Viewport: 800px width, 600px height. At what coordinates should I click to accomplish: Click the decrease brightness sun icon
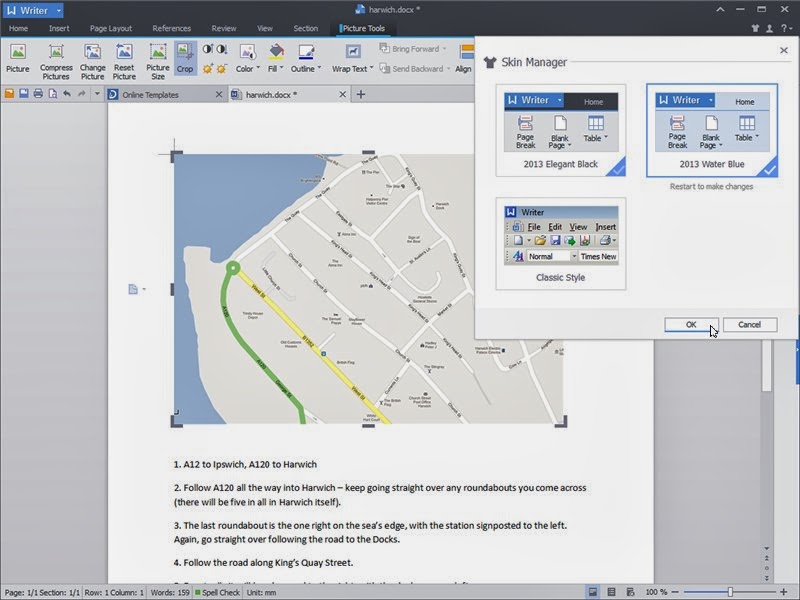(x=221, y=69)
